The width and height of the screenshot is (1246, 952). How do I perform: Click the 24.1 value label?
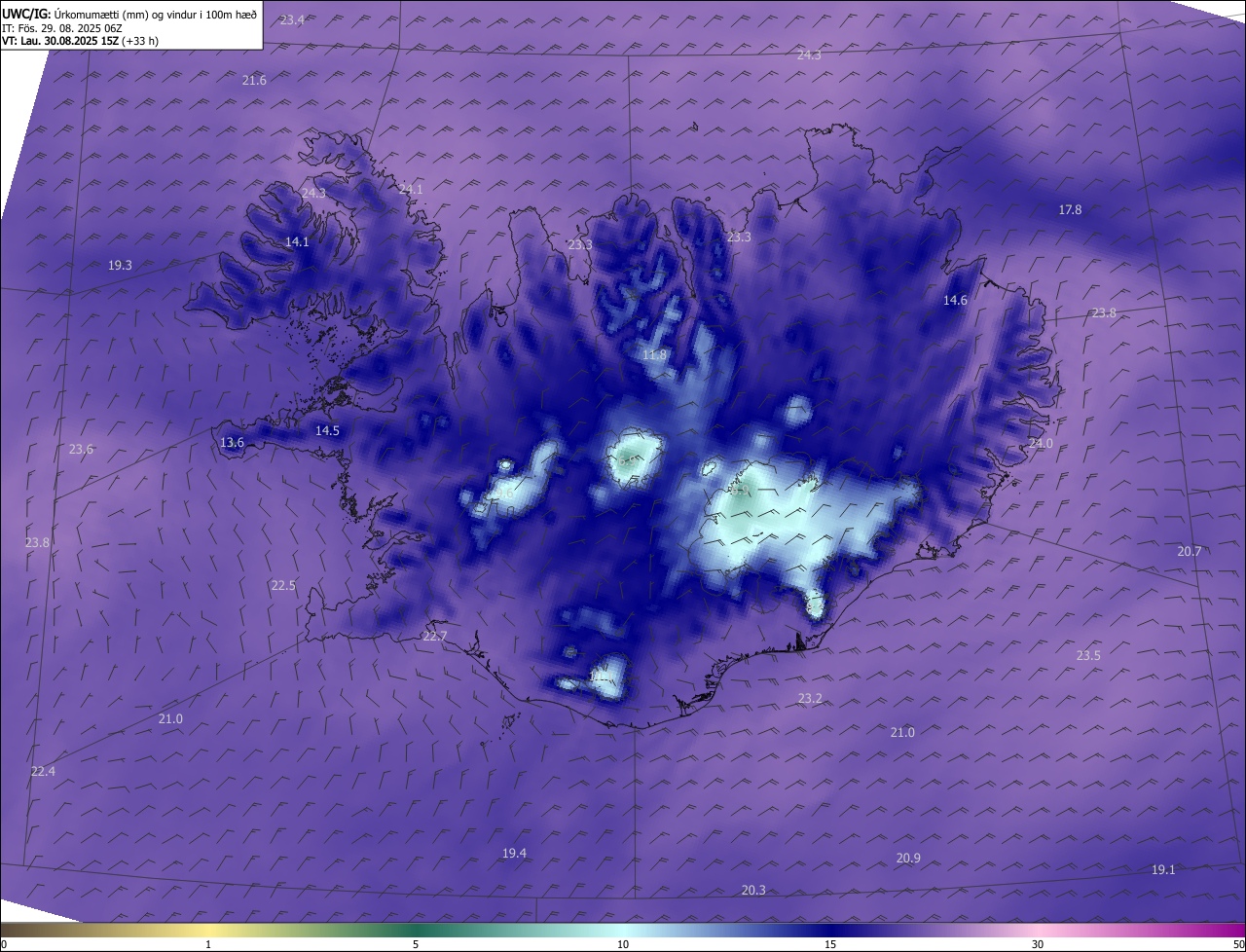pyautogui.click(x=411, y=189)
